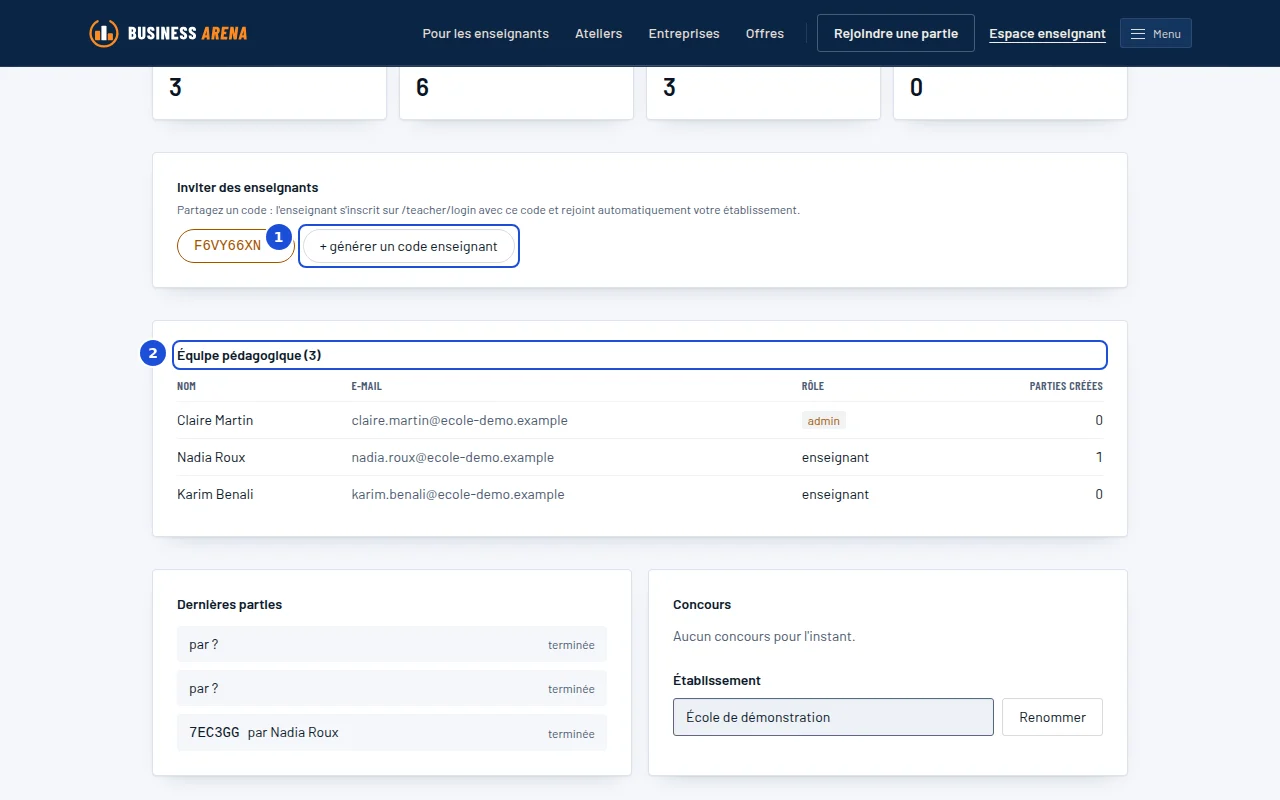The width and height of the screenshot is (1280, 800).
Task: Open the Pour les enseignants nav item
Action: pyautogui.click(x=486, y=34)
